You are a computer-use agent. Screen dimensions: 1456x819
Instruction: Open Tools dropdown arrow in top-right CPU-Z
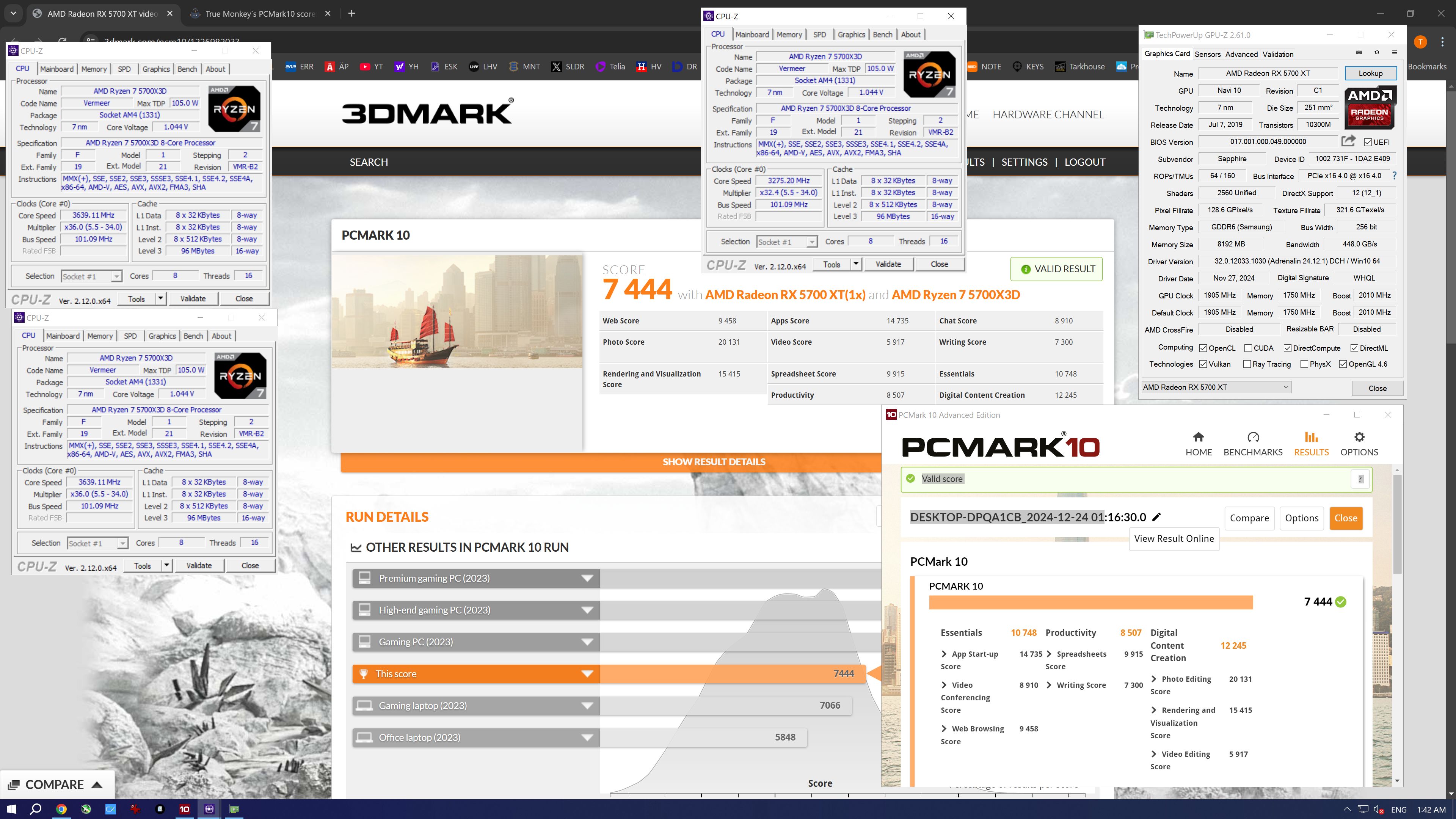point(856,264)
